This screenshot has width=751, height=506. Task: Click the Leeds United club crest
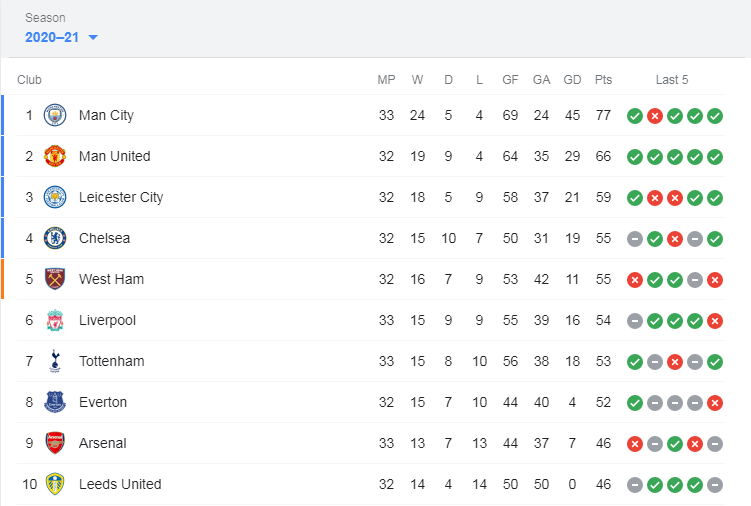click(x=55, y=484)
